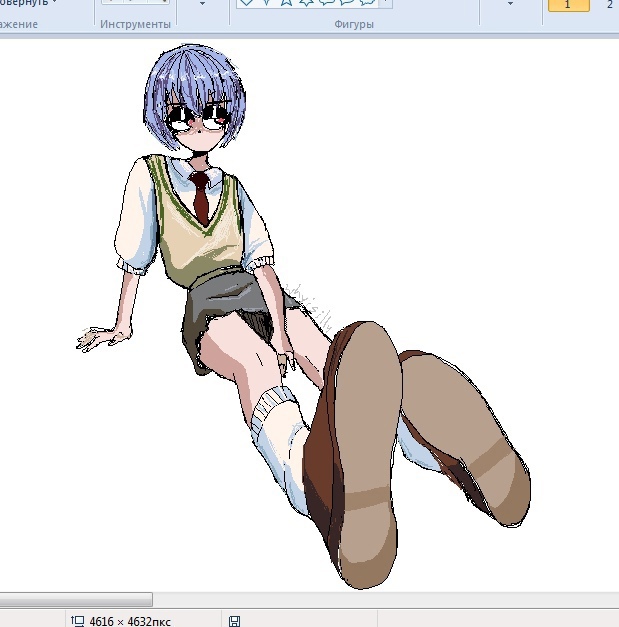This screenshot has width=619, height=627.
Task: Open the line thickness dropdown before Color 1
Action: coord(510,4)
